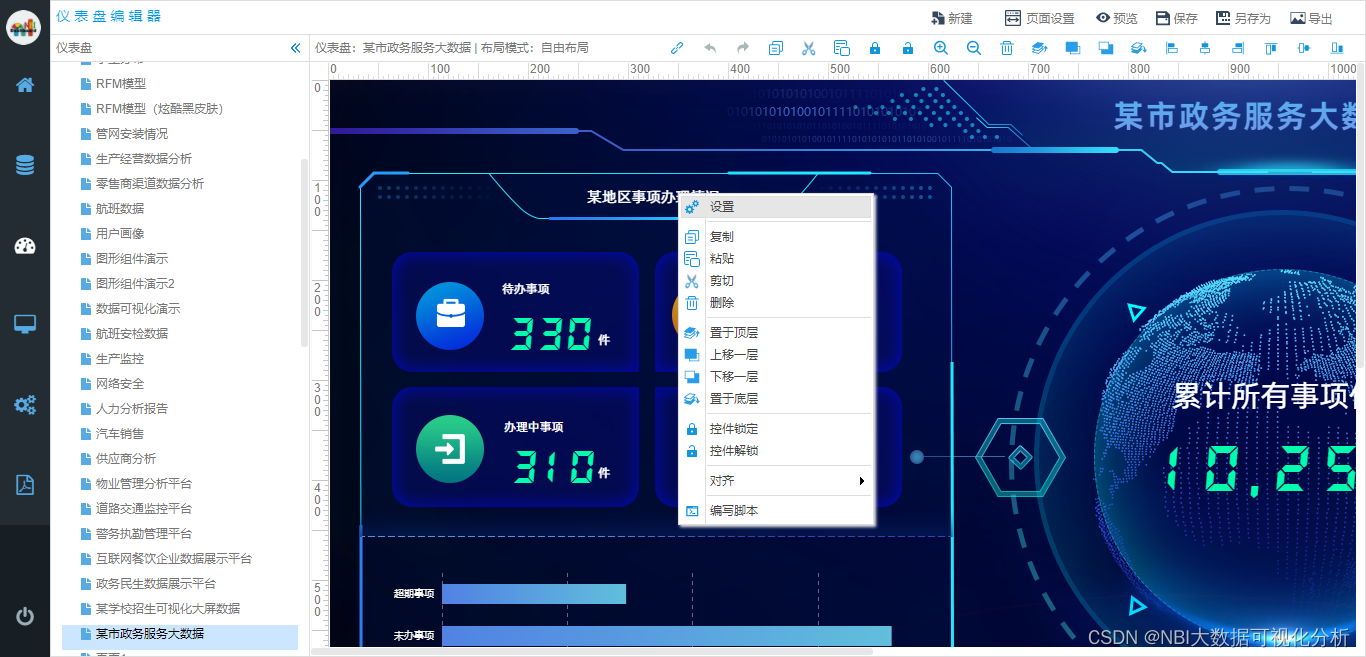The width and height of the screenshot is (1366, 657).
Task: Choose 删除 from the context menu
Action: [x=776, y=303]
